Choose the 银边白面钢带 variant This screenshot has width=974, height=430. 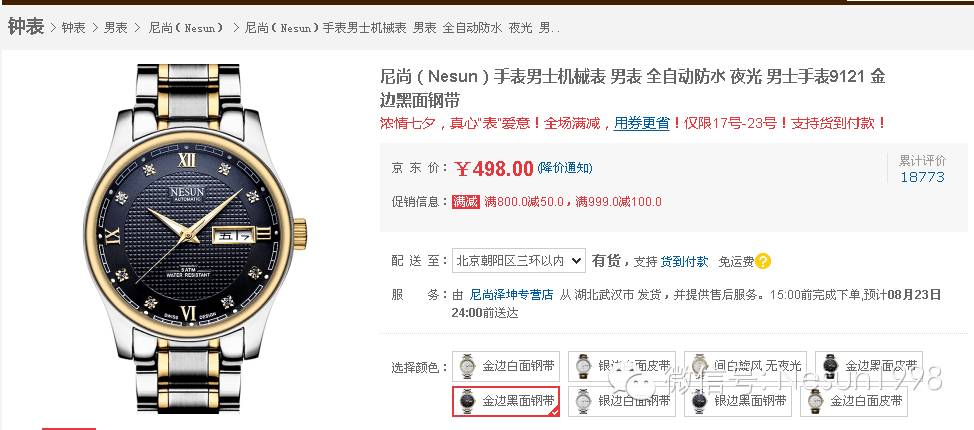622,401
